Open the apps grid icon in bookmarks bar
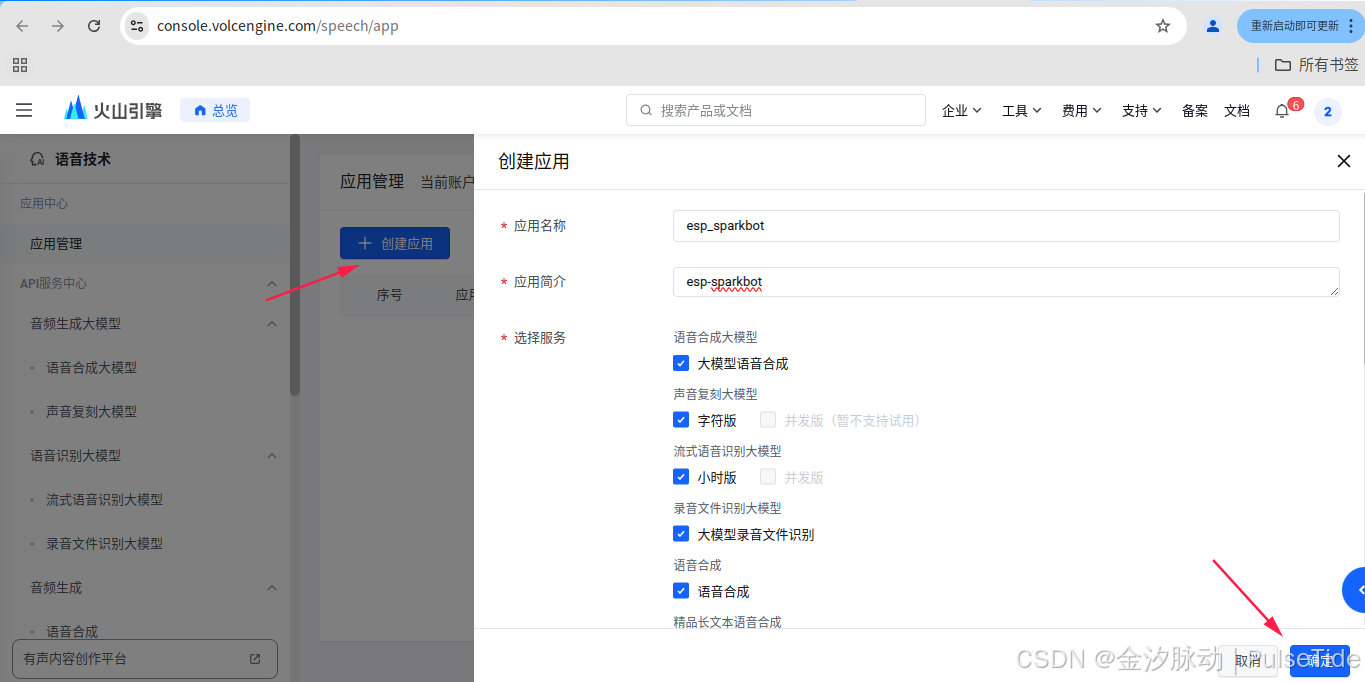This screenshot has width=1365, height=682. [x=20, y=65]
